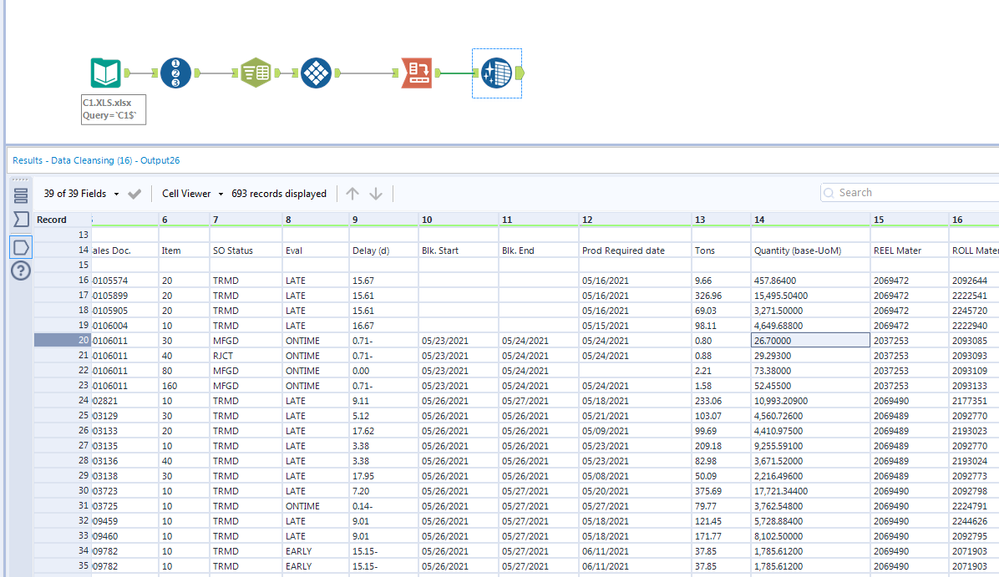The image size is (999, 577).
Task: Click the EARLY cell in record 34
Action: (316, 552)
